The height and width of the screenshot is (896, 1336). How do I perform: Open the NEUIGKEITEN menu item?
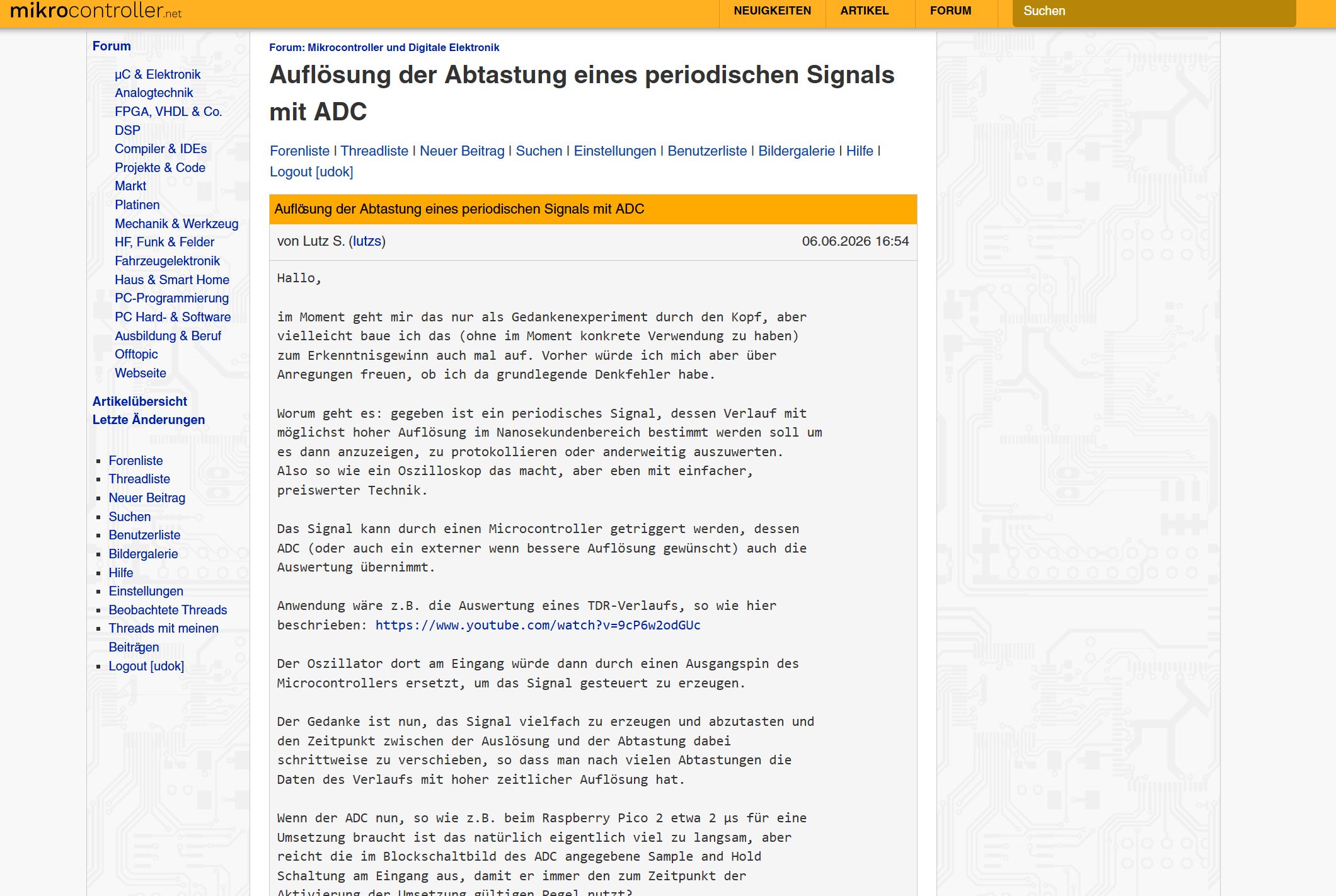(x=772, y=11)
